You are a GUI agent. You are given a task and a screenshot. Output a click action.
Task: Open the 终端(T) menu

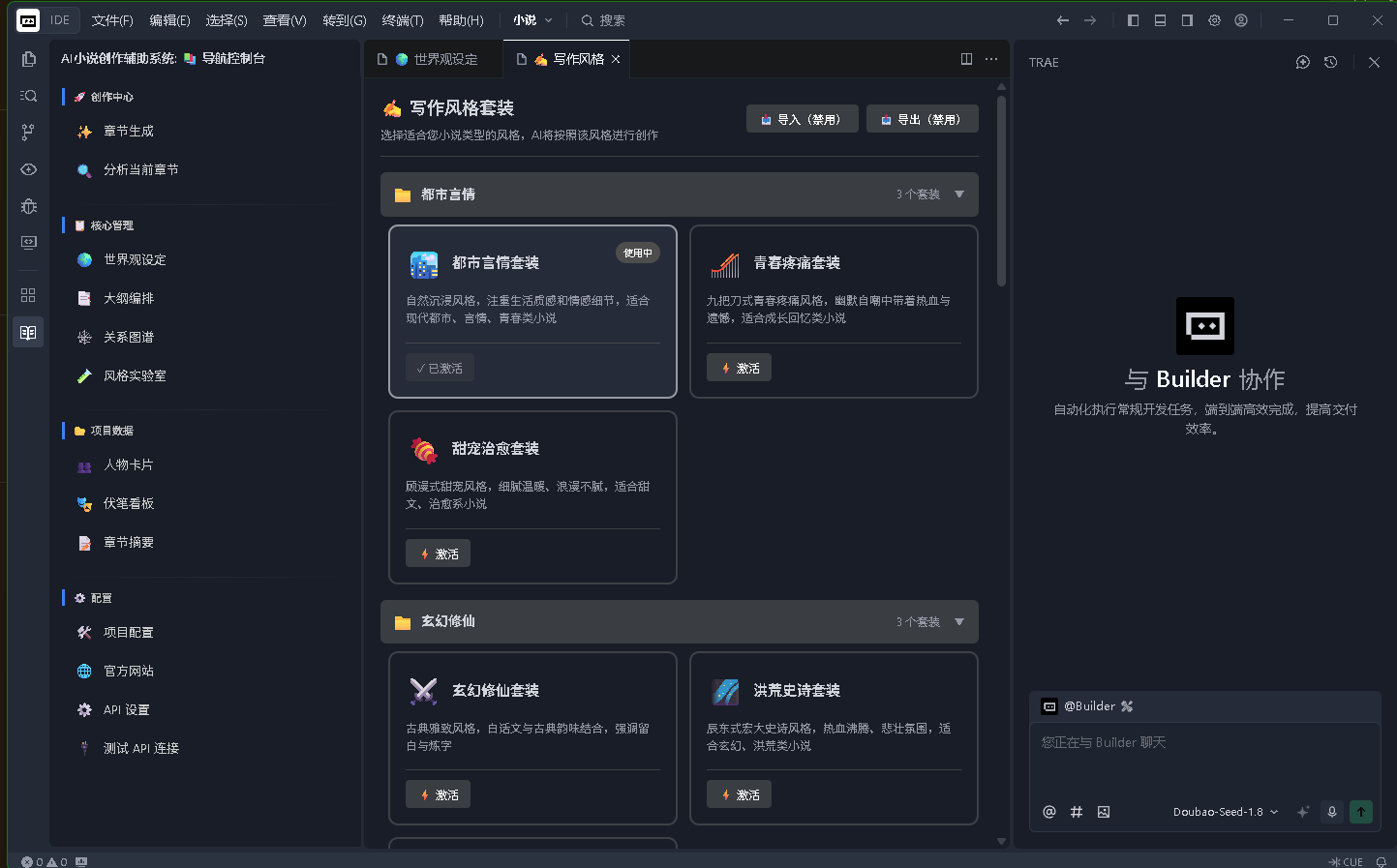coord(403,20)
